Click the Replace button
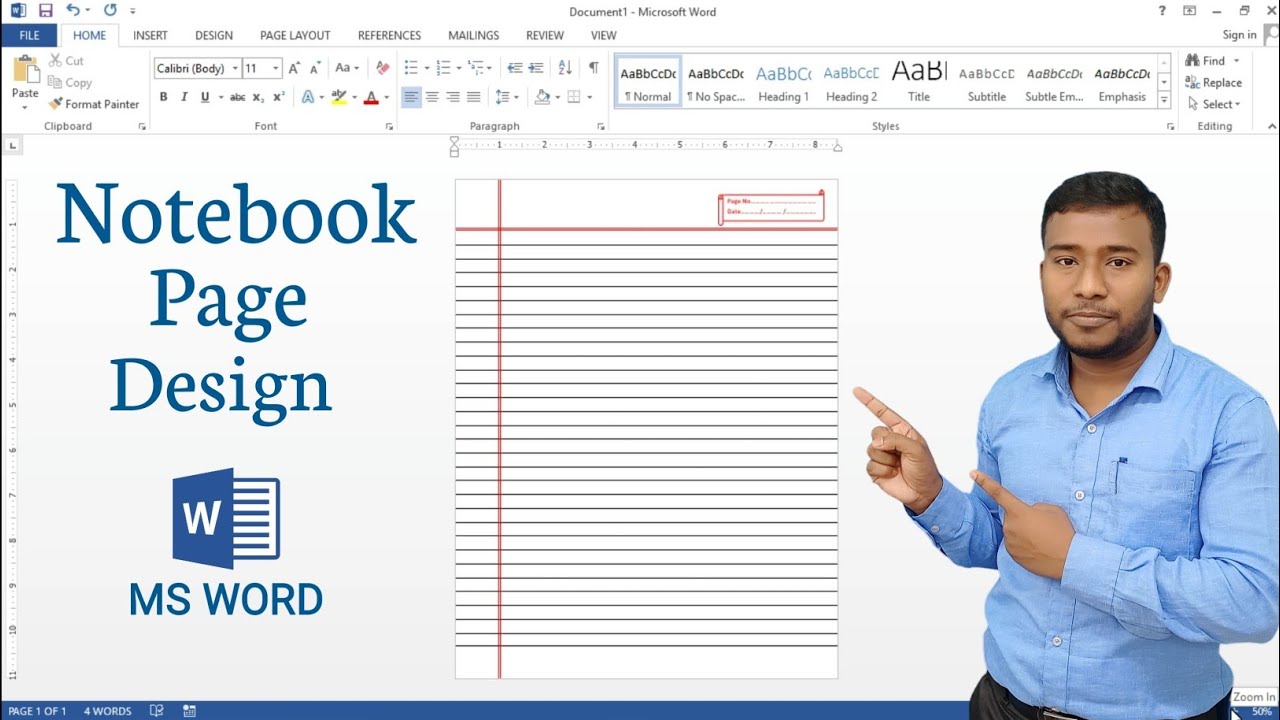 (x=1213, y=83)
